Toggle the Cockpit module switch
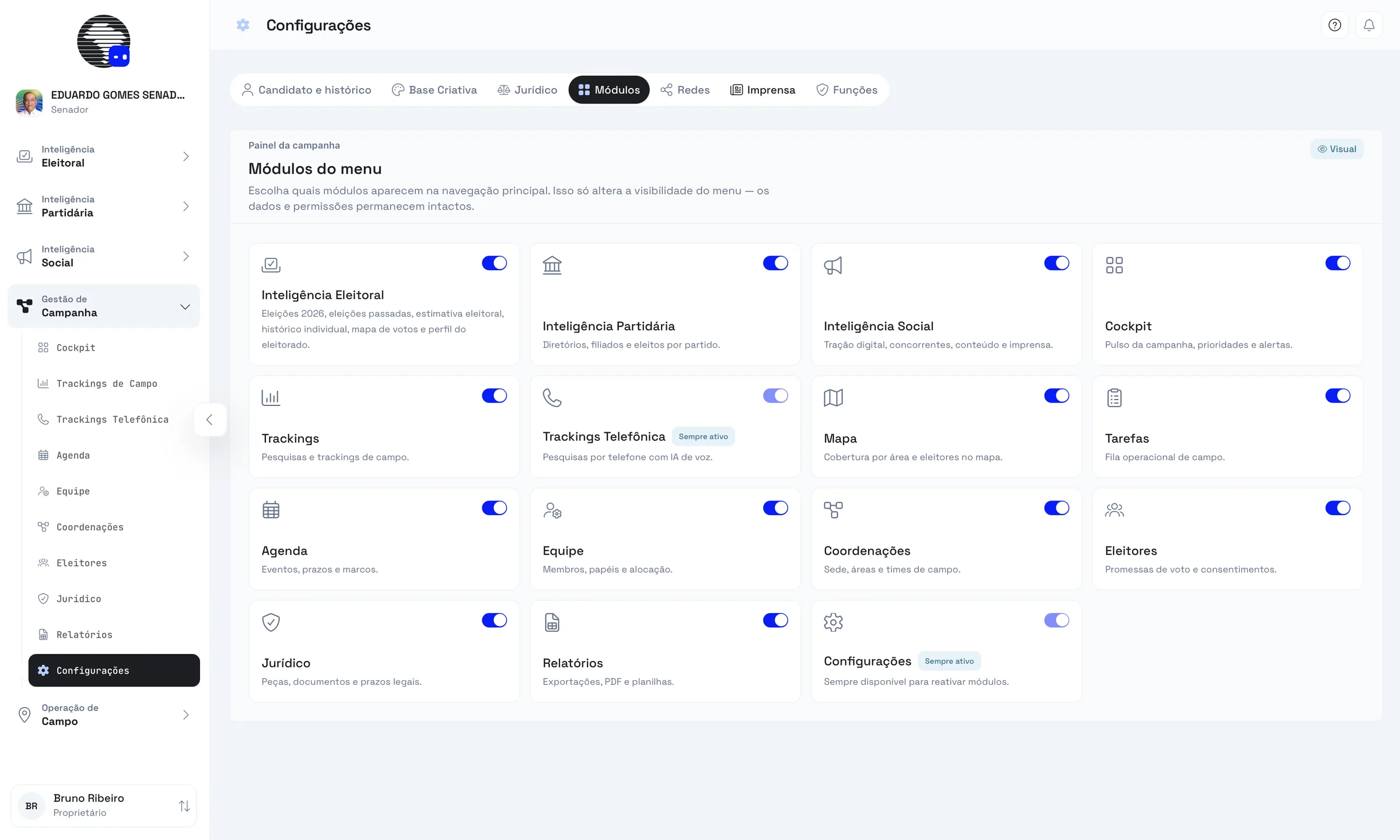 coord(1338,263)
